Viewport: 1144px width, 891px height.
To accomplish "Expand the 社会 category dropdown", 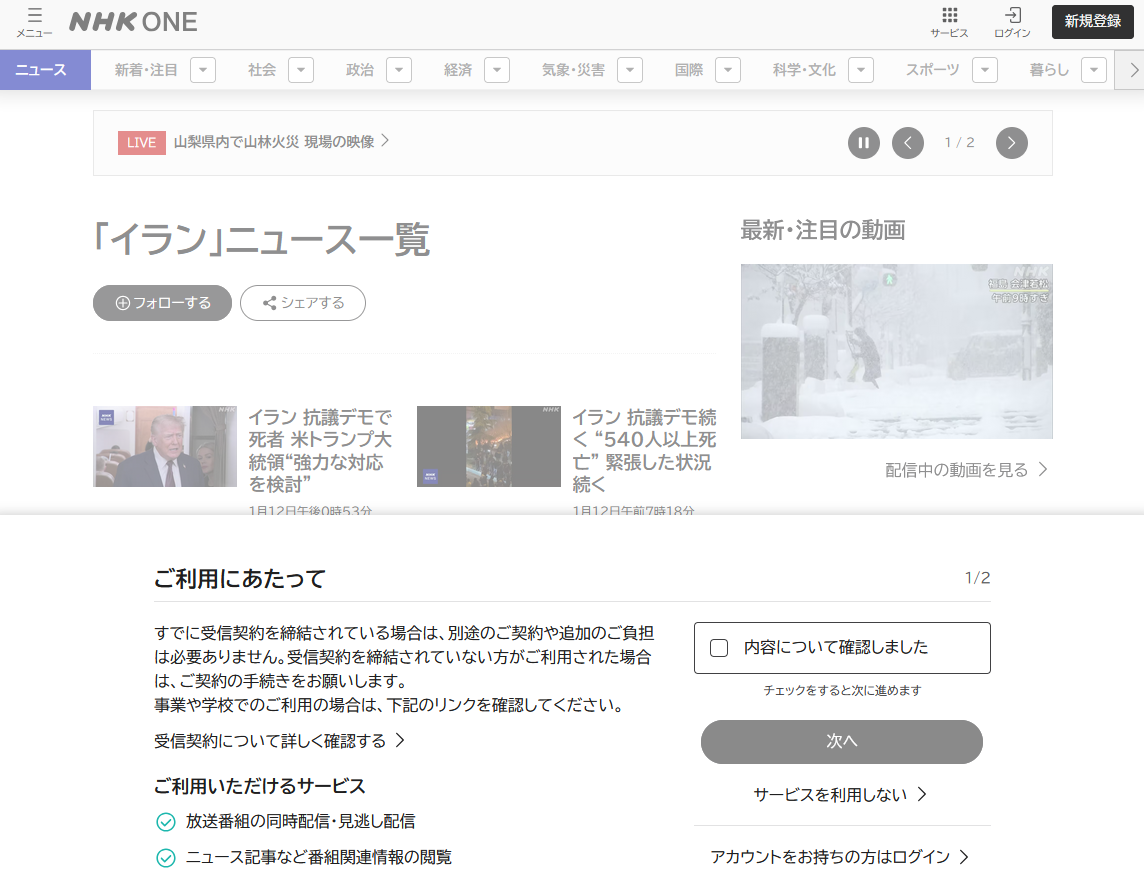I will click(301, 70).
